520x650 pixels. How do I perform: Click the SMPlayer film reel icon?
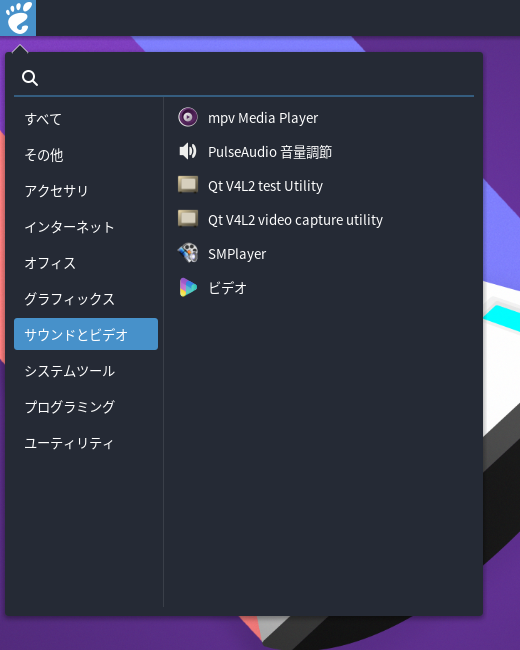click(x=188, y=253)
